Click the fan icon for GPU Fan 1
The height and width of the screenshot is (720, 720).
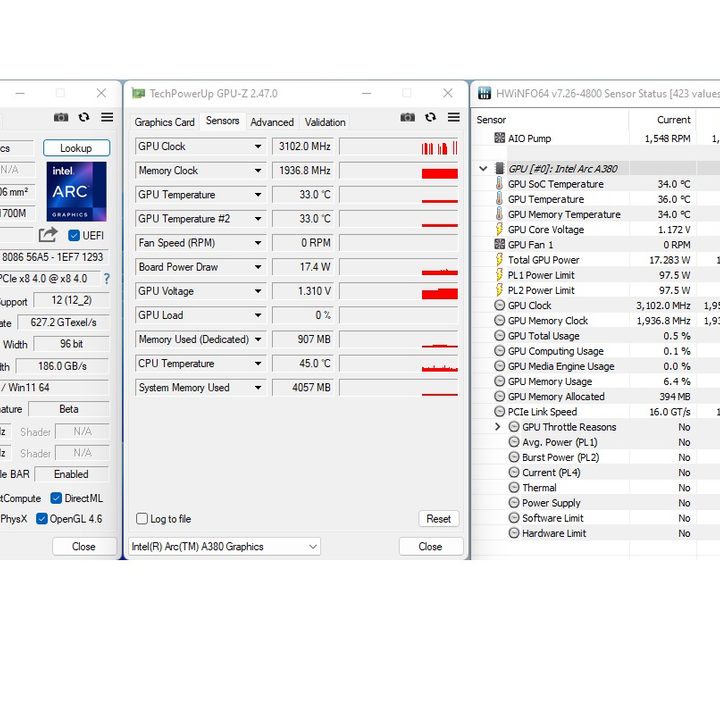click(x=499, y=244)
